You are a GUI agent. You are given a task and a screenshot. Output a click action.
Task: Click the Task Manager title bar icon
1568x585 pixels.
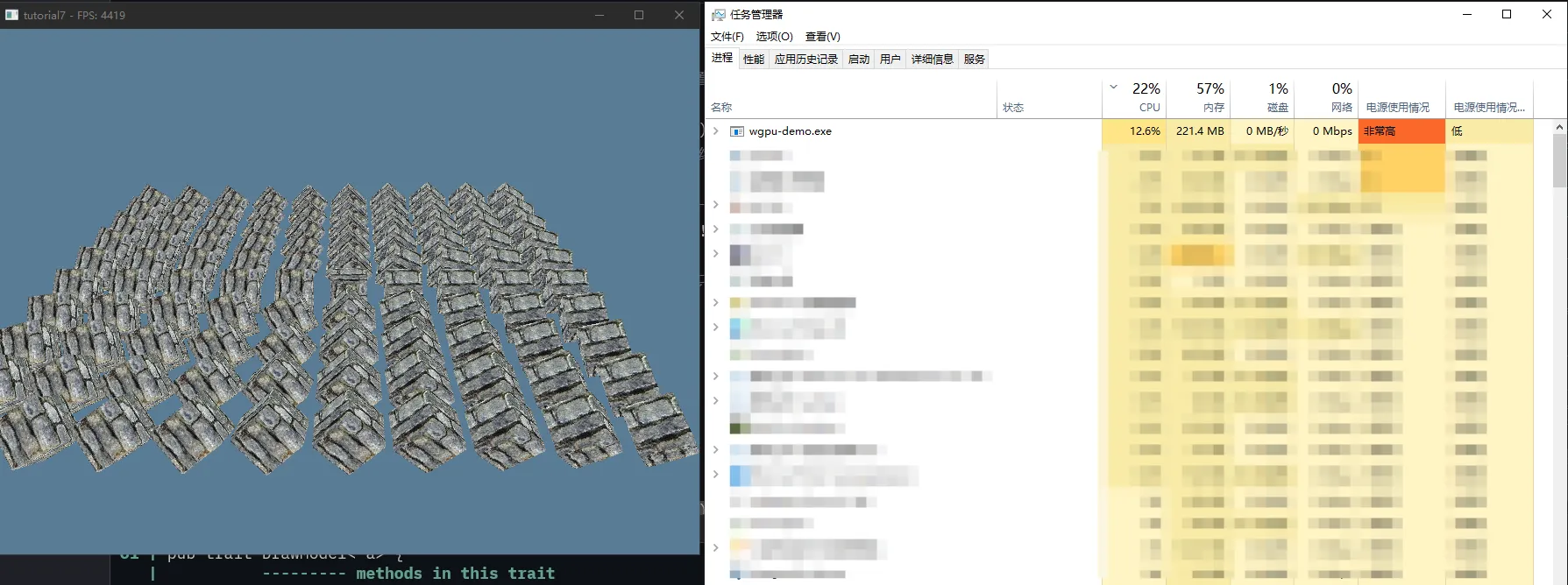[x=719, y=15]
